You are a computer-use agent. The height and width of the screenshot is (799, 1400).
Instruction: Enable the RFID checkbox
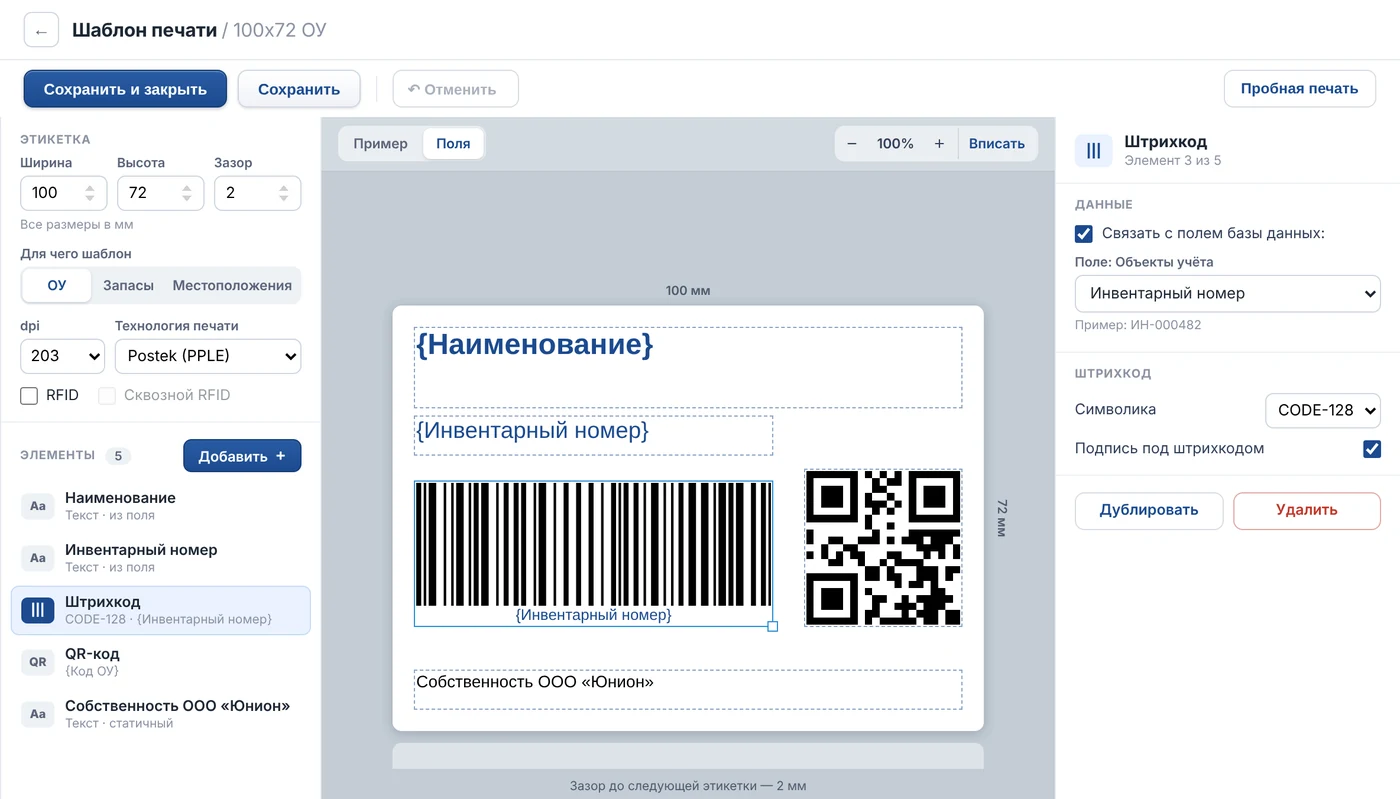(29, 396)
